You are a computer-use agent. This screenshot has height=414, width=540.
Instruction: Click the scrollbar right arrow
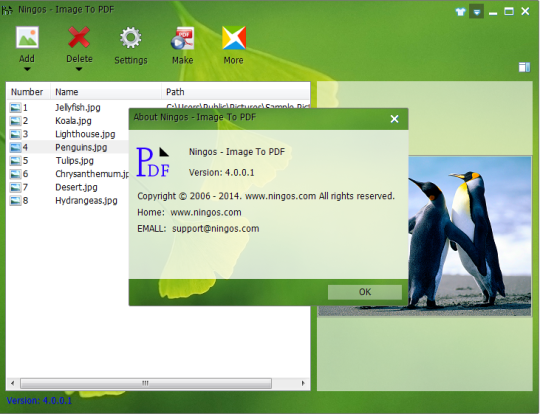pos(303,383)
